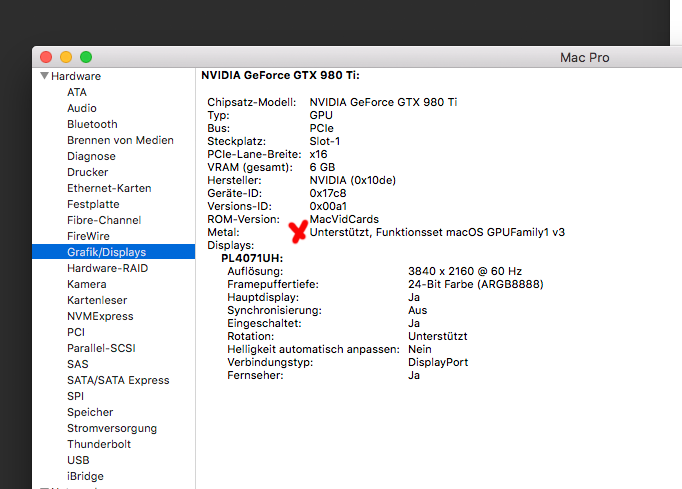Open the Drucker entry

(87, 172)
